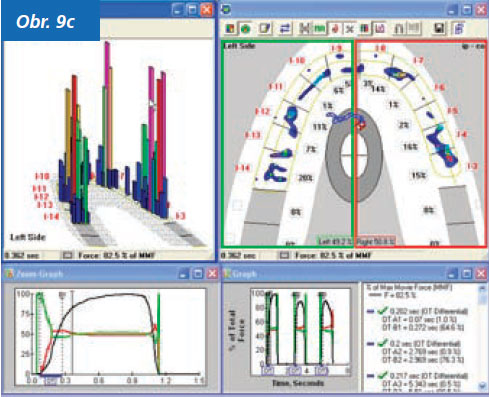Click the 14% force box near front teeth
The height and width of the screenshot is (397, 489).
click(x=378, y=89)
